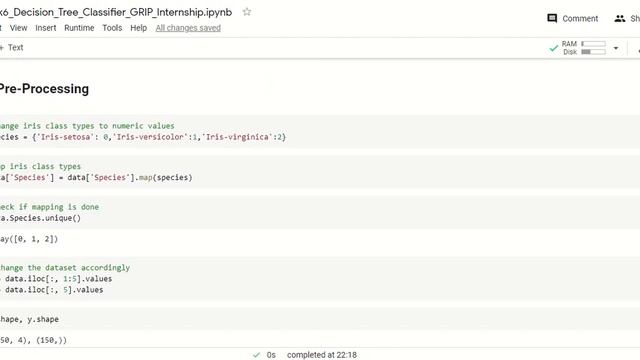Click the data['Species'].map(species) code line
640x360 pixels.
point(96,177)
